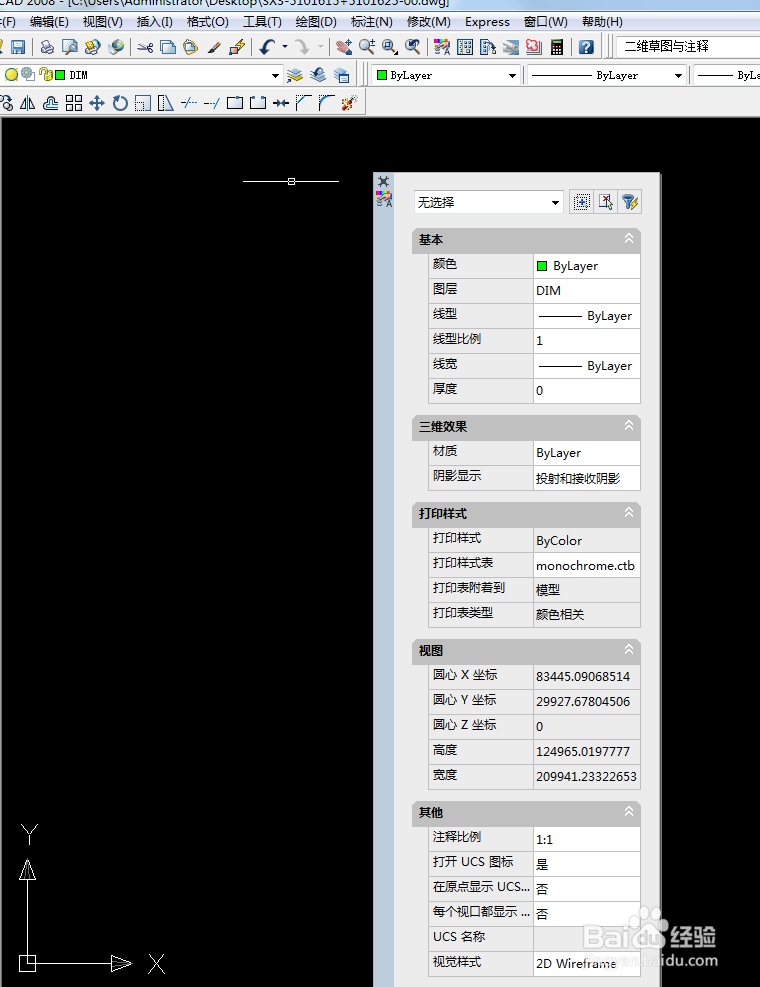The height and width of the screenshot is (987, 760).
Task: Open the 格式(O) menu
Action: click(208, 22)
